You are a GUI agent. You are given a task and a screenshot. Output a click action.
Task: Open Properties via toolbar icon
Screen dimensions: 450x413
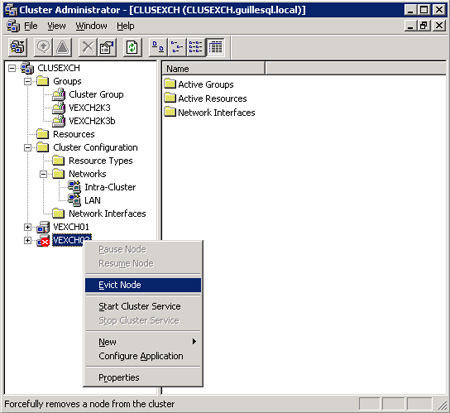click(107, 47)
